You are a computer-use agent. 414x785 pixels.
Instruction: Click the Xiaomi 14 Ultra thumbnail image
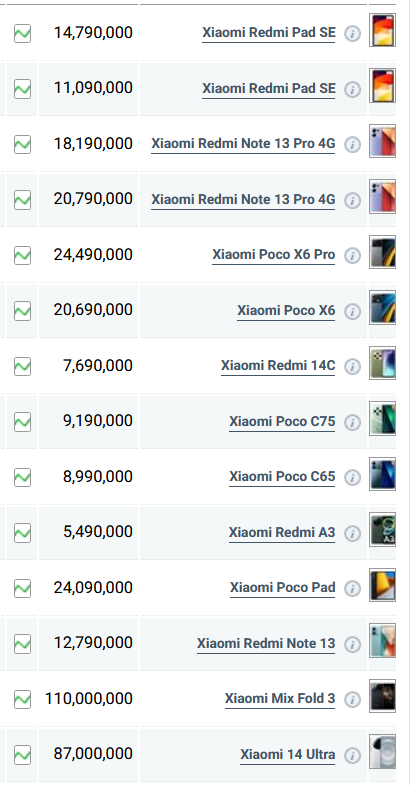pyautogui.click(x=382, y=751)
